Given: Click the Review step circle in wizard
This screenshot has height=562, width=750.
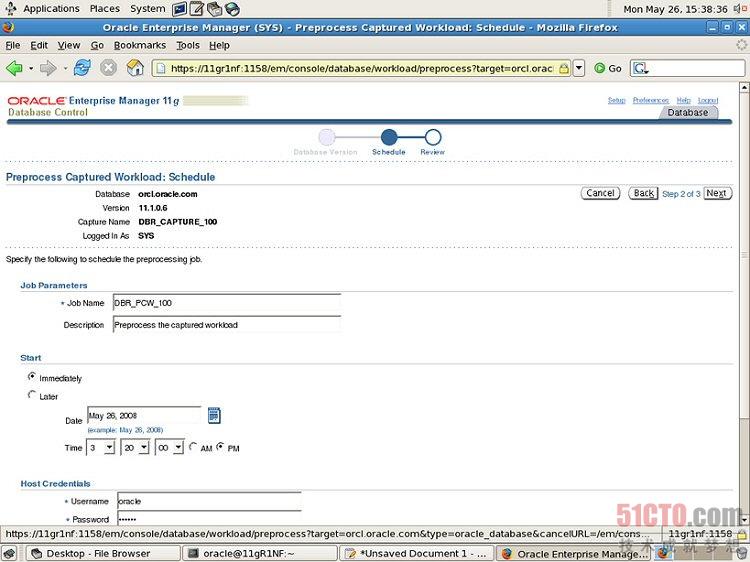Looking at the screenshot, I should click(x=432, y=137).
